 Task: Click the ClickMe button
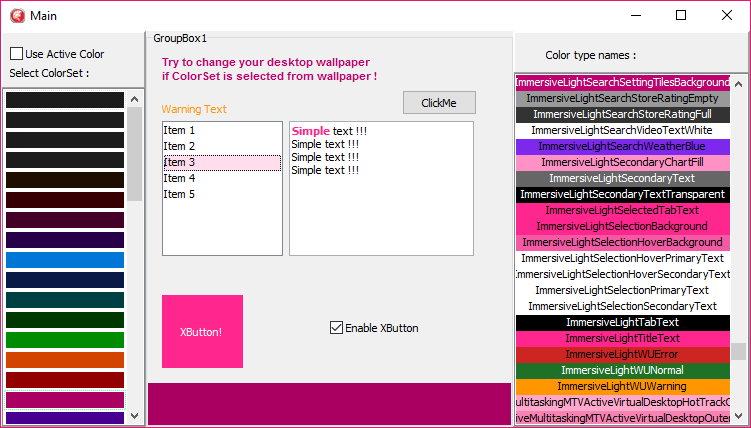coord(439,102)
